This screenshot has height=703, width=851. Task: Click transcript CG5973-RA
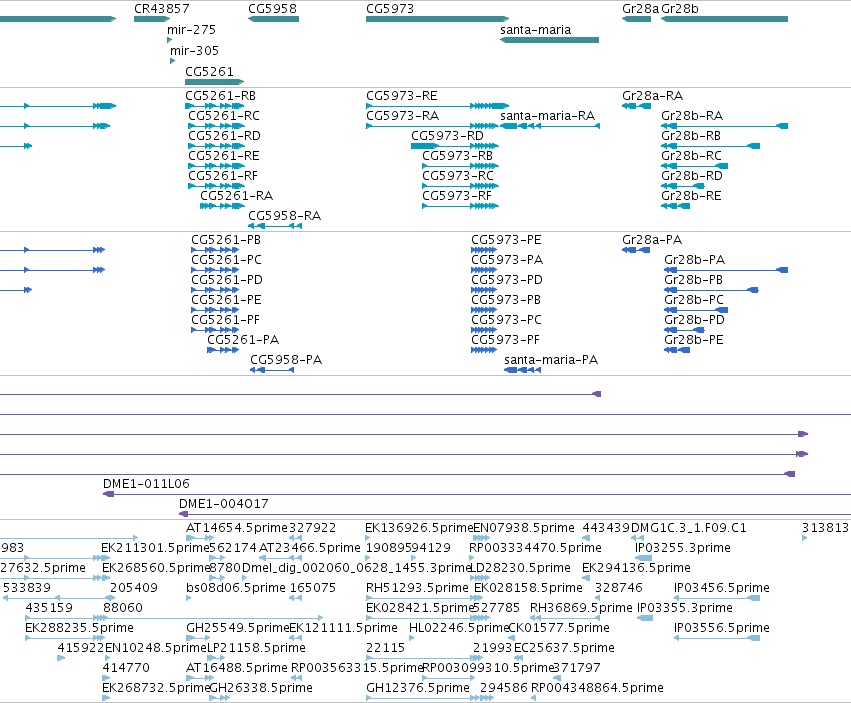click(433, 126)
